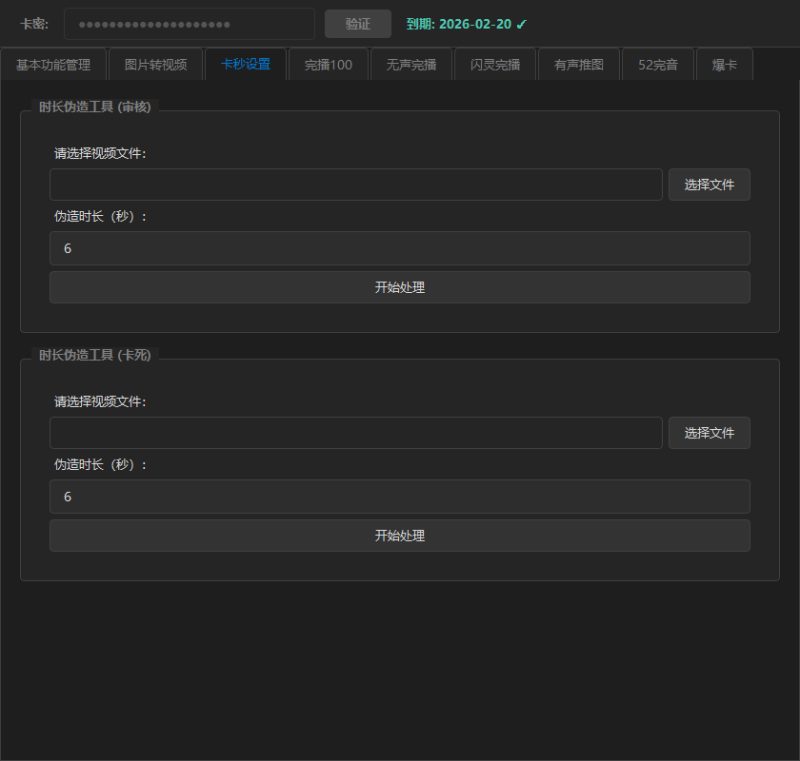Open the 52完音 tab

[x=658, y=65]
